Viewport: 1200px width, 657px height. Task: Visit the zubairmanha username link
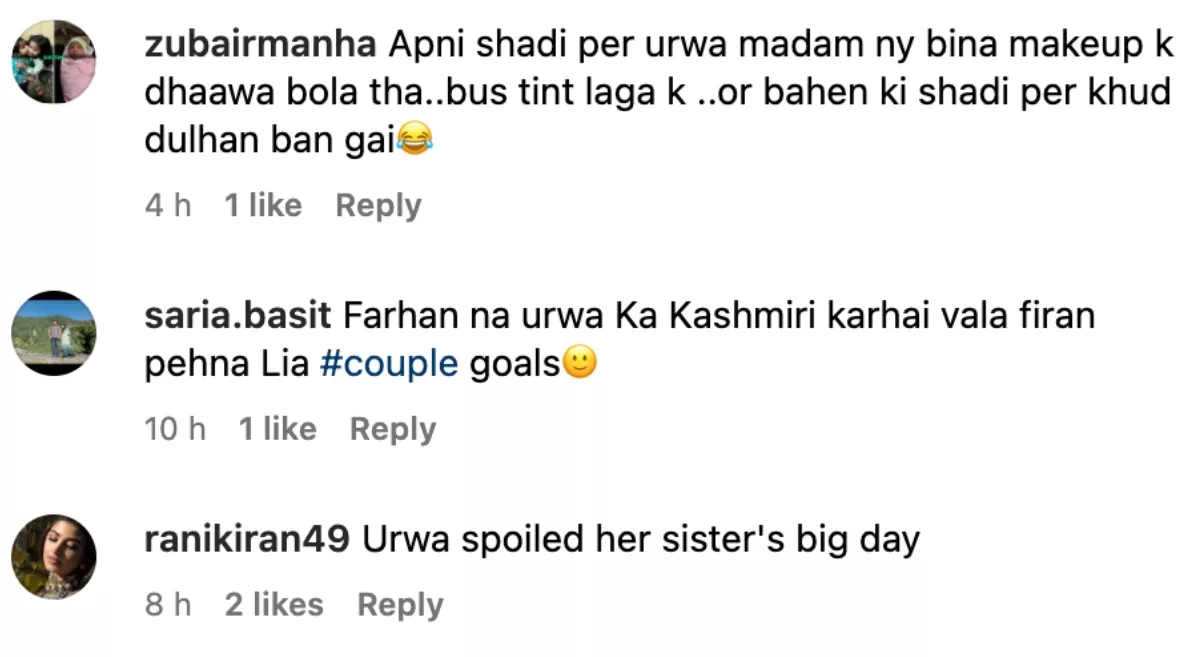click(260, 45)
